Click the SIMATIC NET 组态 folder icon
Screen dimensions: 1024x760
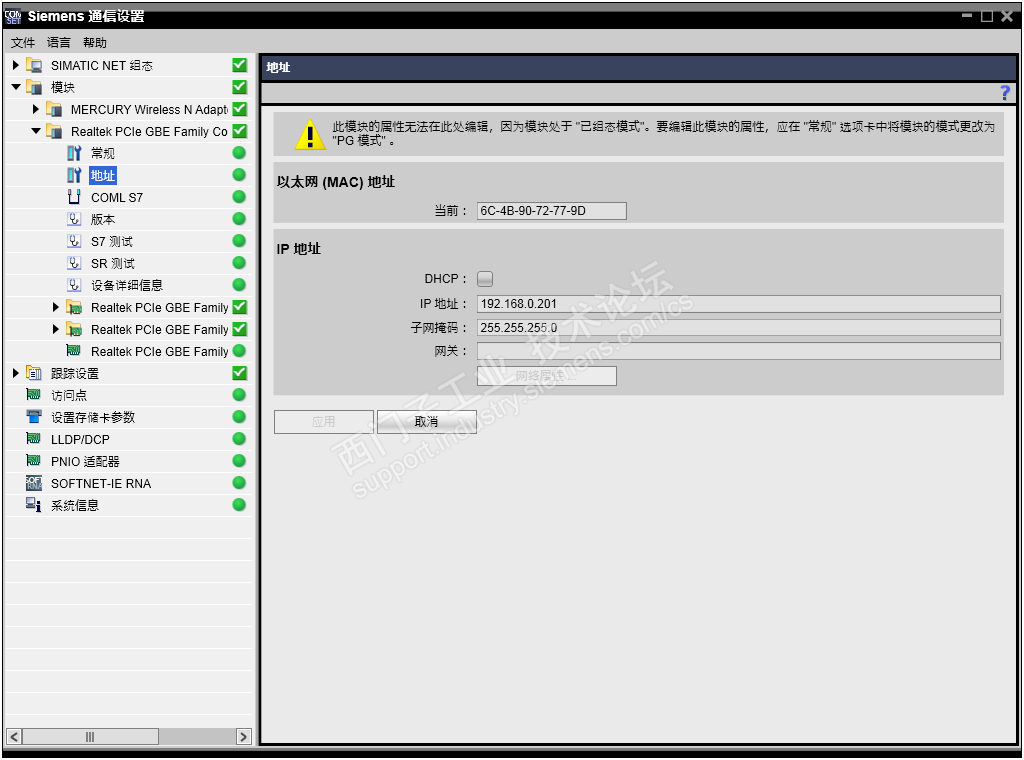point(34,65)
